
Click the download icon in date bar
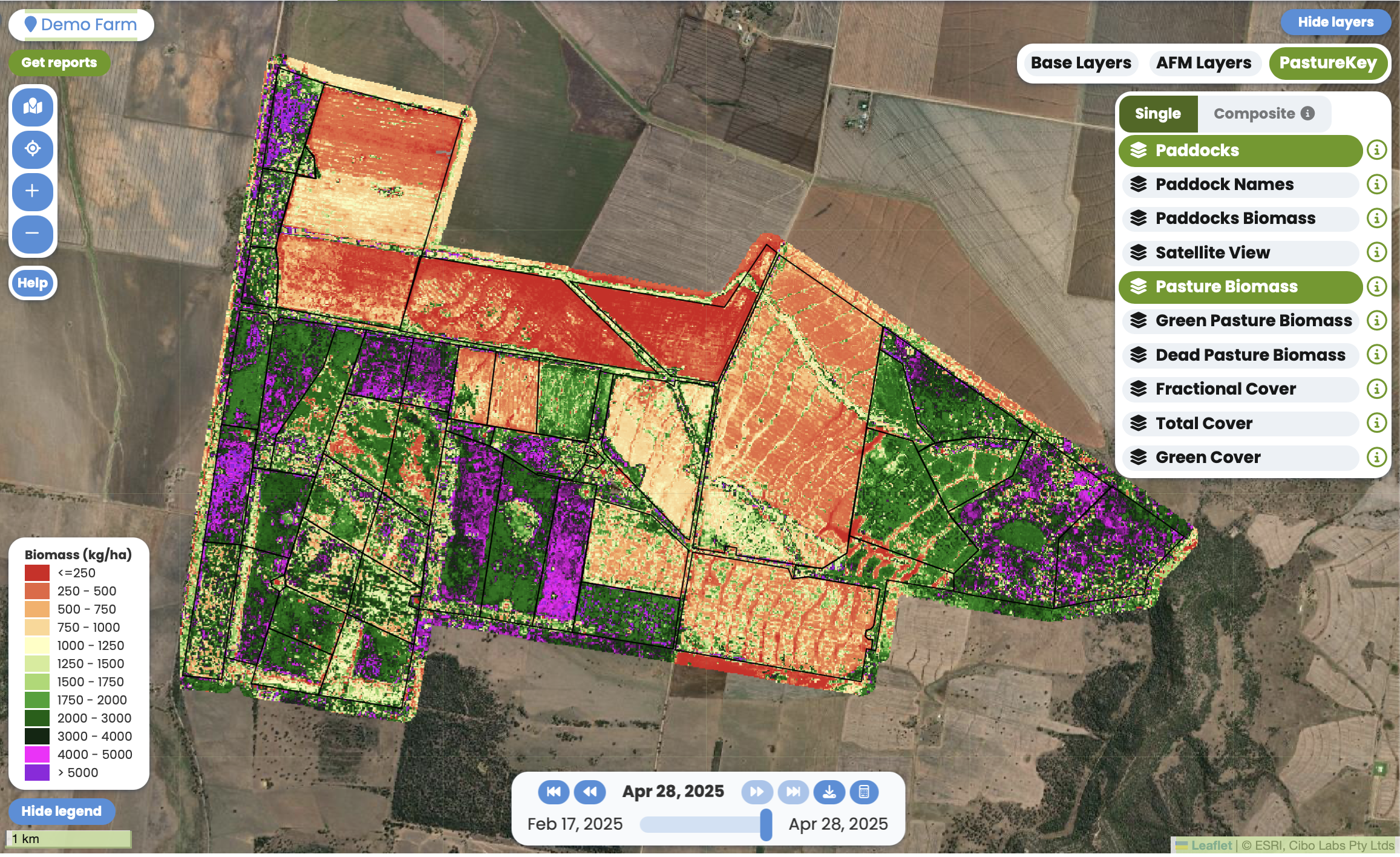pos(829,792)
